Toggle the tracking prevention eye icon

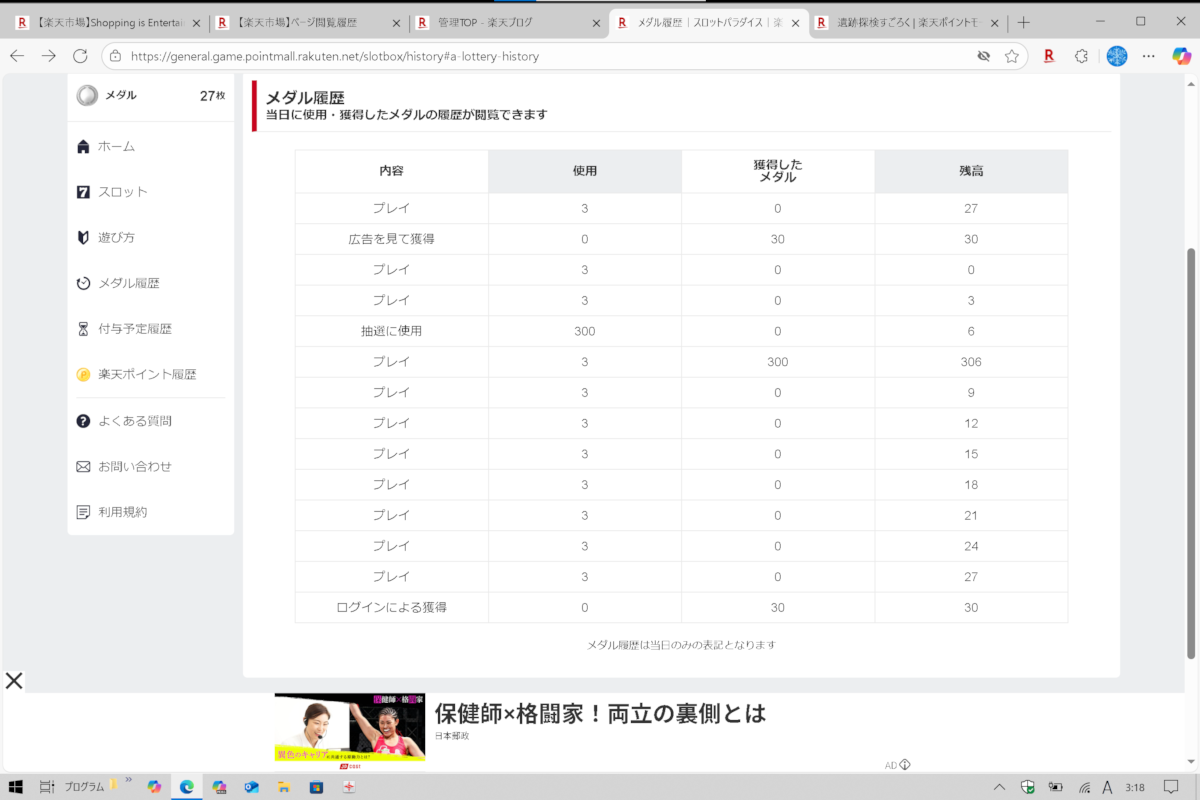[984, 56]
